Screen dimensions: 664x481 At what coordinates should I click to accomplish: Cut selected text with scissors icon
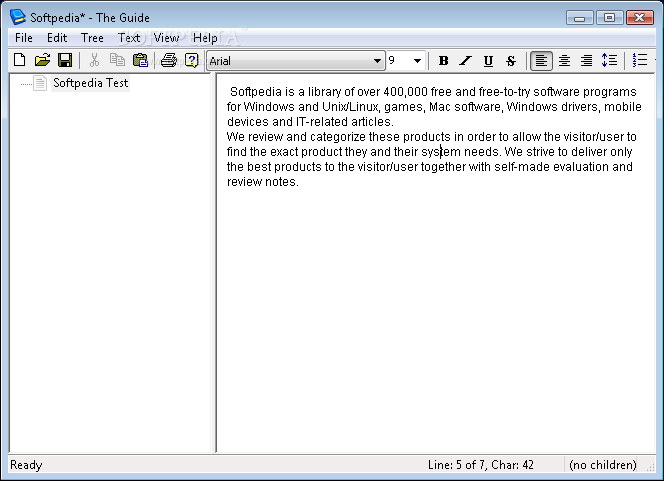click(x=94, y=60)
